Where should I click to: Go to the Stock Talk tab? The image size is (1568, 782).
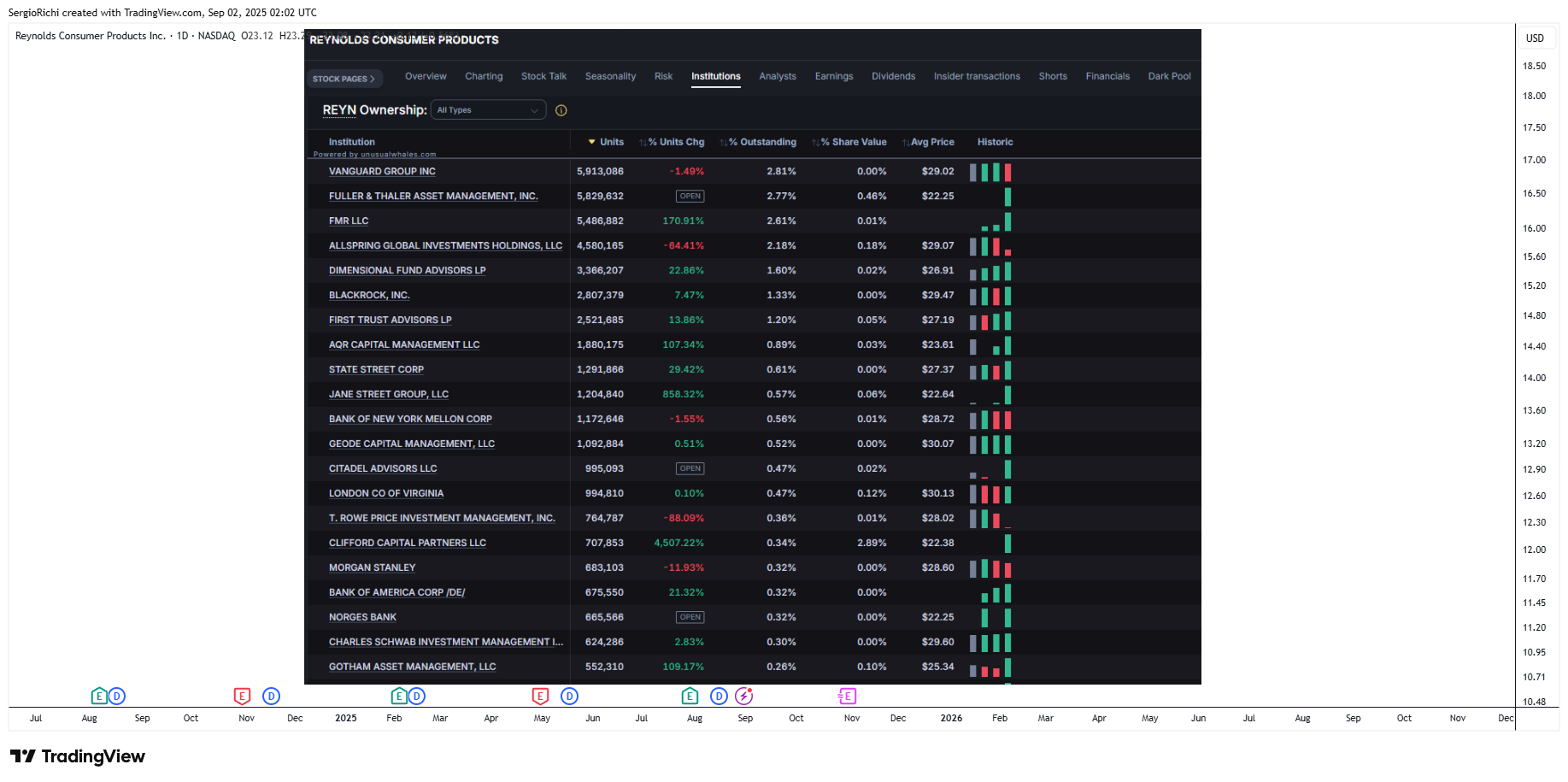pos(543,76)
